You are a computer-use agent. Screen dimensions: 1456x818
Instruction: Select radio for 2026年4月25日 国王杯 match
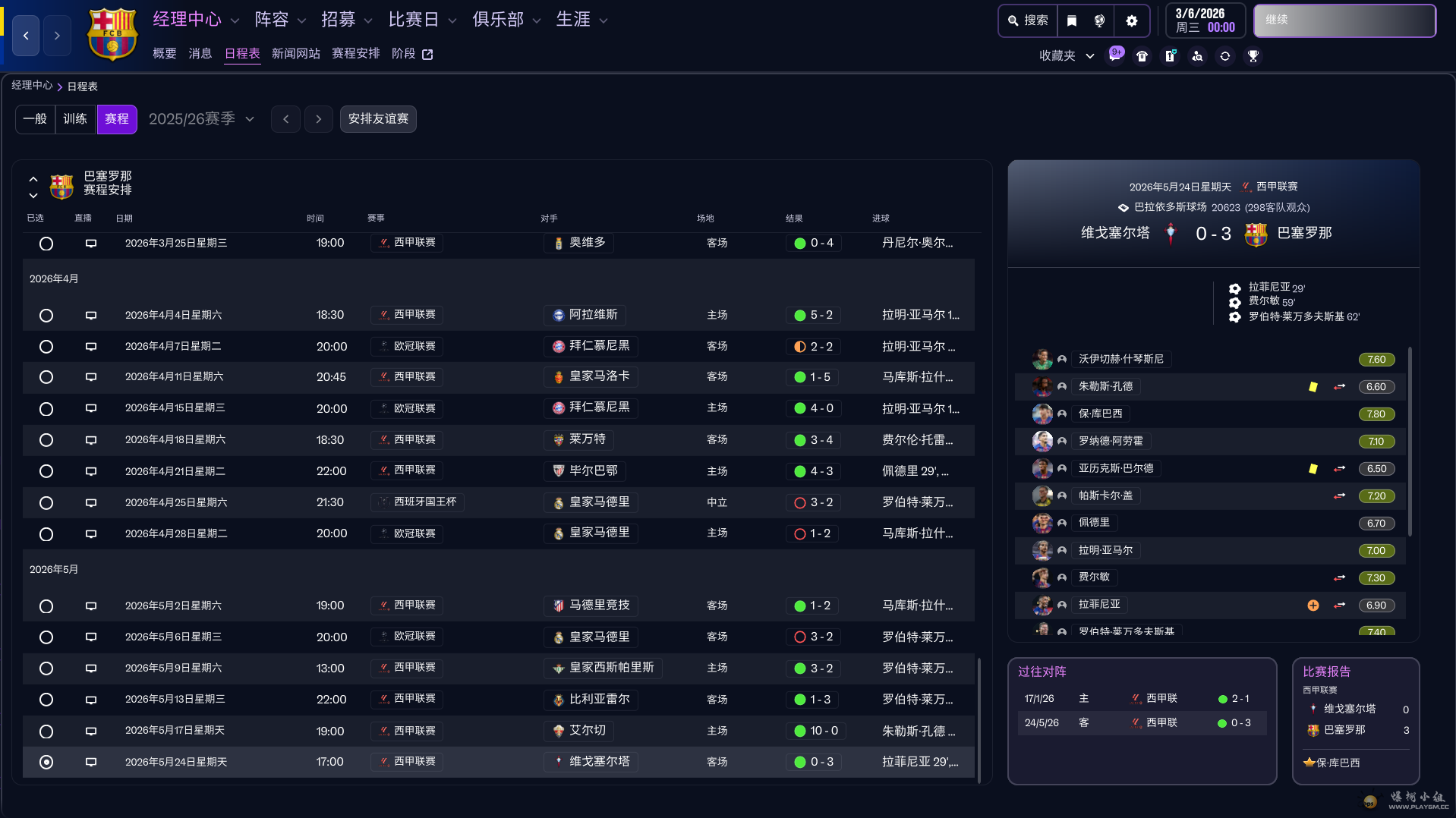coord(46,503)
